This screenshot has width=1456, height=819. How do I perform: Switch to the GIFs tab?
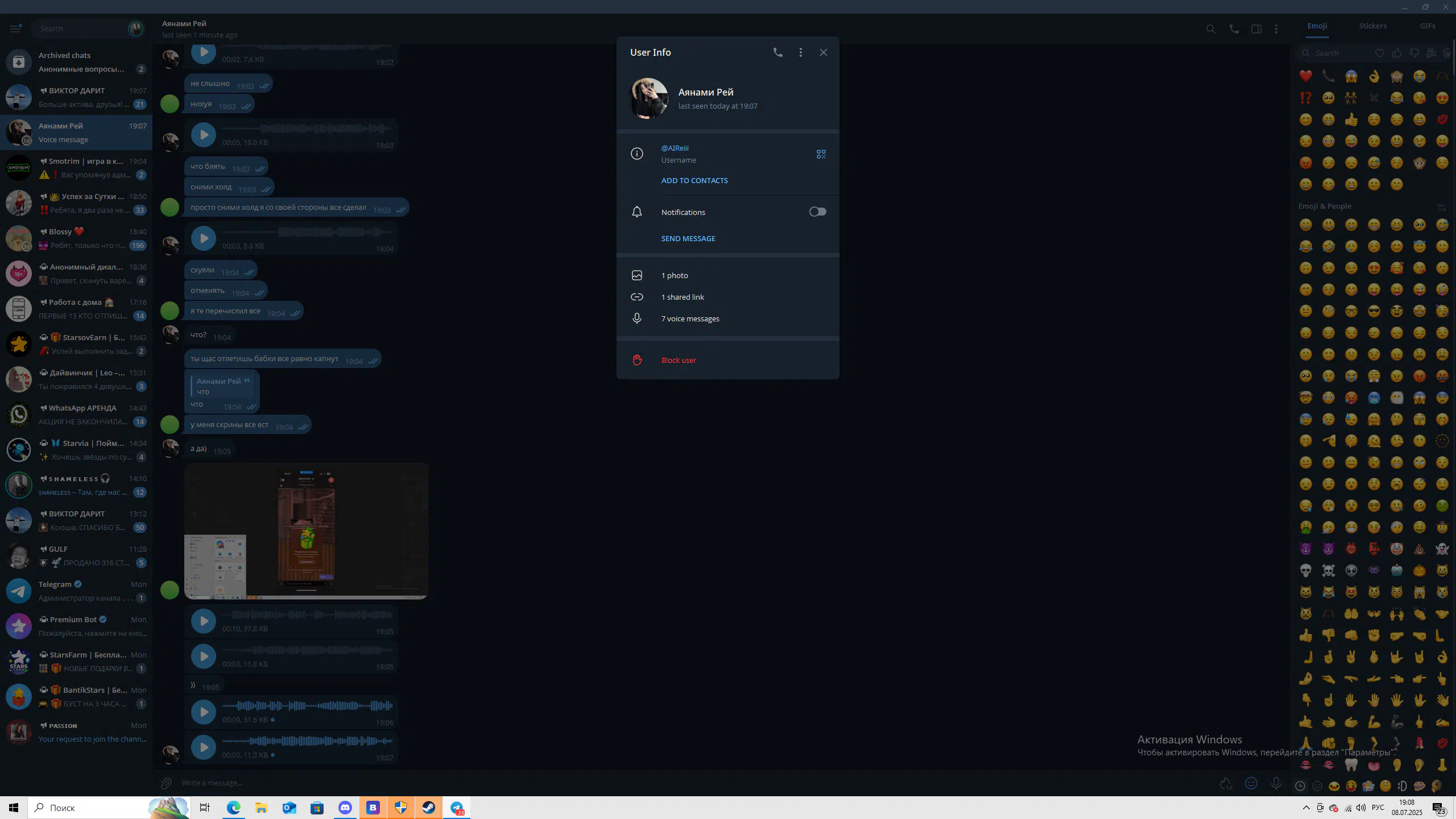tap(1427, 26)
